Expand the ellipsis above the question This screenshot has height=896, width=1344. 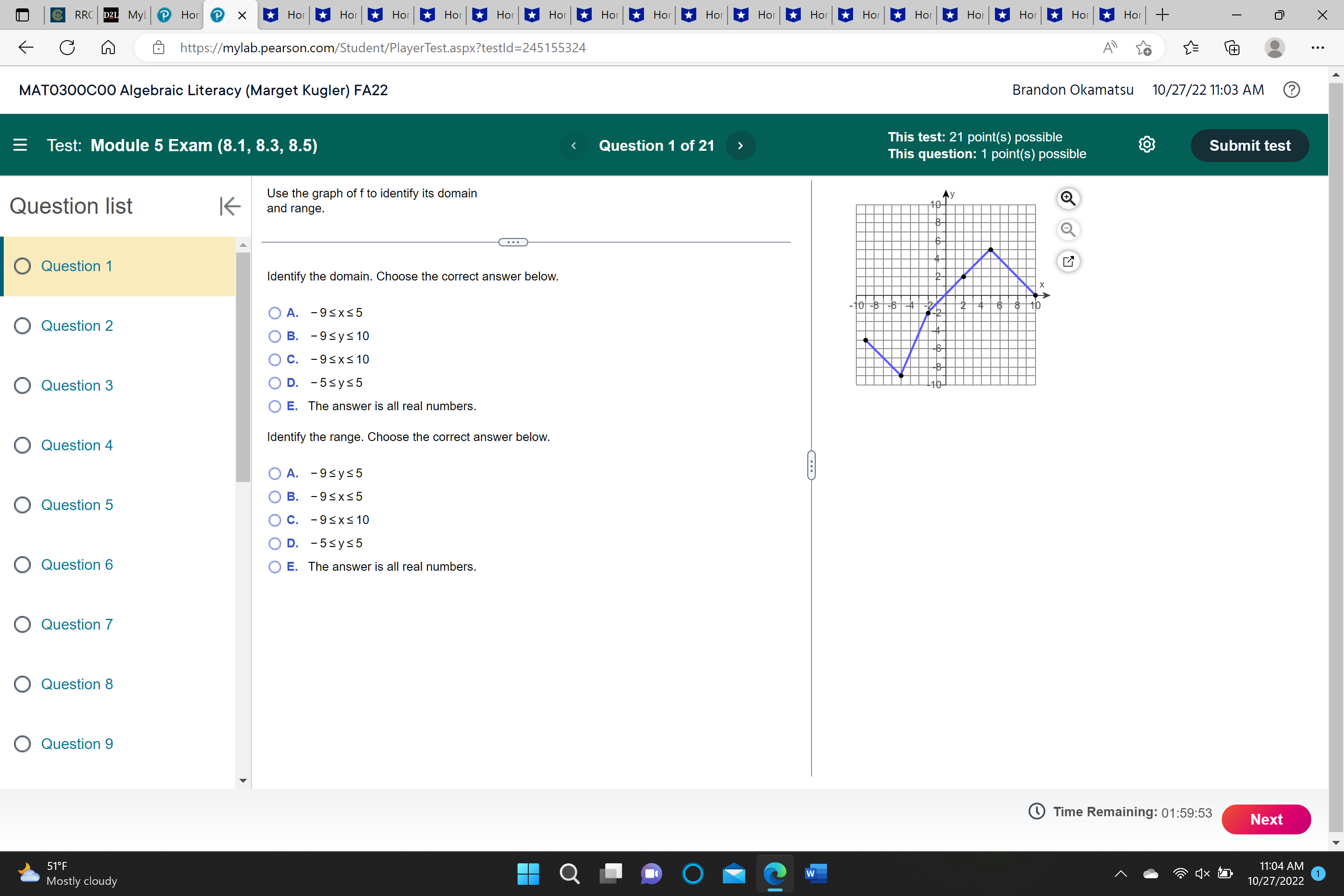pyautogui.click(x=512, y=242)
